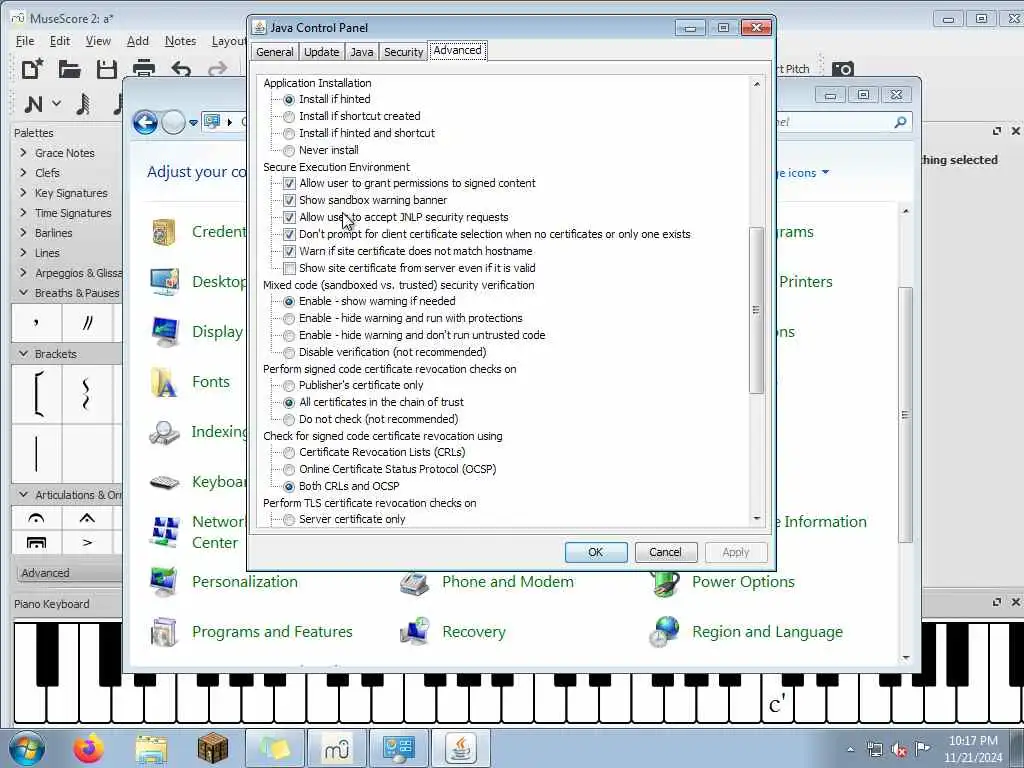Screen dimensions: 1024x768
Task: Click MuseScore taskbar button
Action: click(336, 748)
